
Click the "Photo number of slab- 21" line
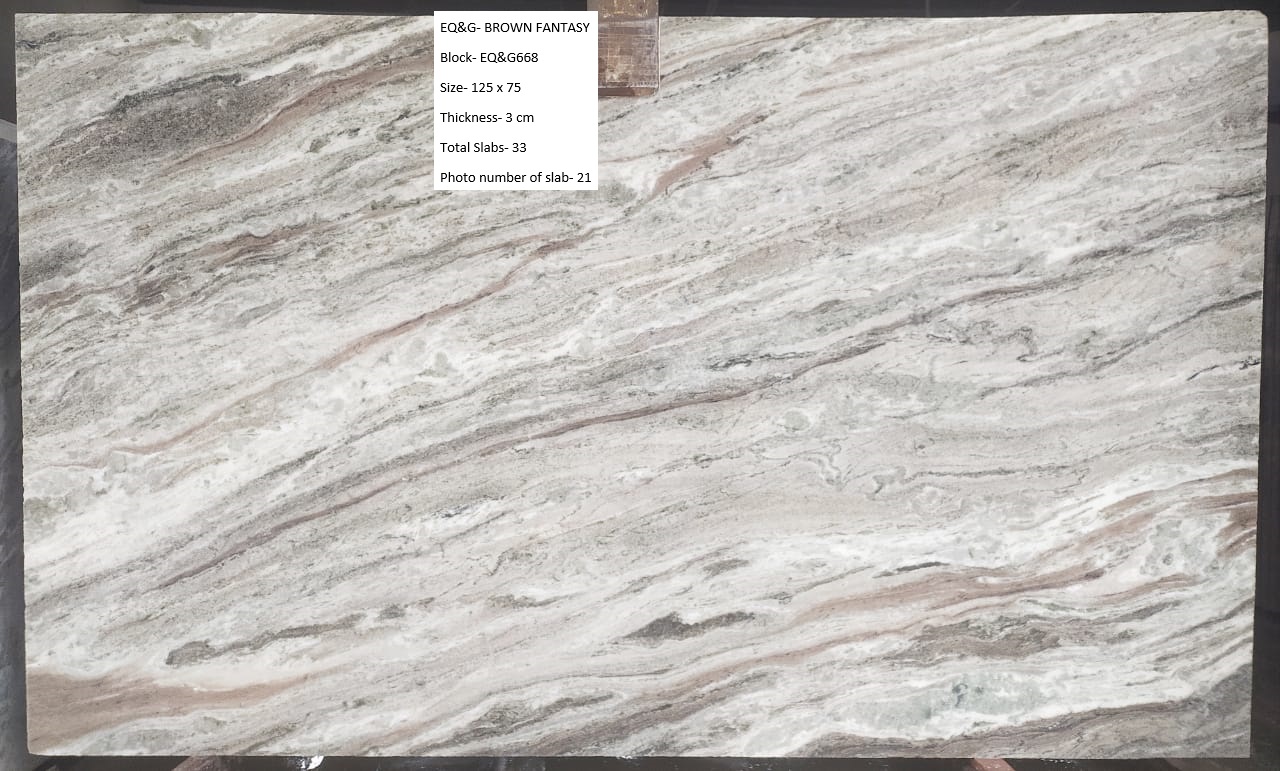pyautogui.click(x=515, y=178)
